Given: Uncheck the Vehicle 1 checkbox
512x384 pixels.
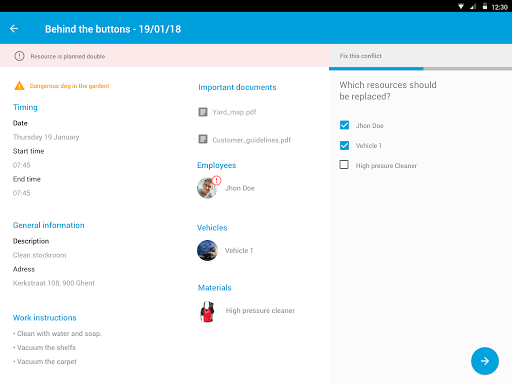Looking at the screenshot, I should 344,145.
